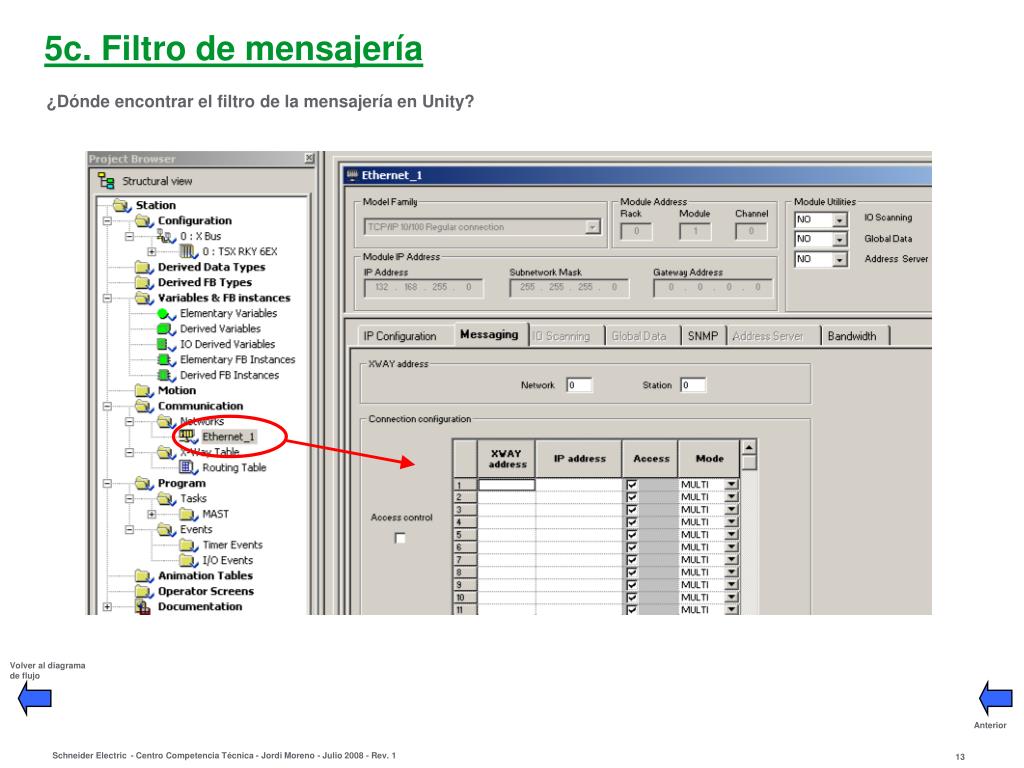The width and height of the screenshot is (1024, 768).
Task: Collapse the Configuration tree node
Action: (107, 221)
